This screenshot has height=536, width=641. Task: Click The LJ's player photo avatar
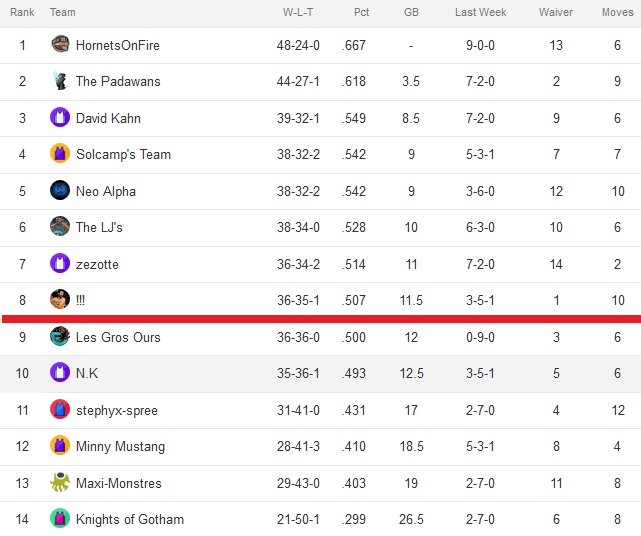tap(60, 227)
